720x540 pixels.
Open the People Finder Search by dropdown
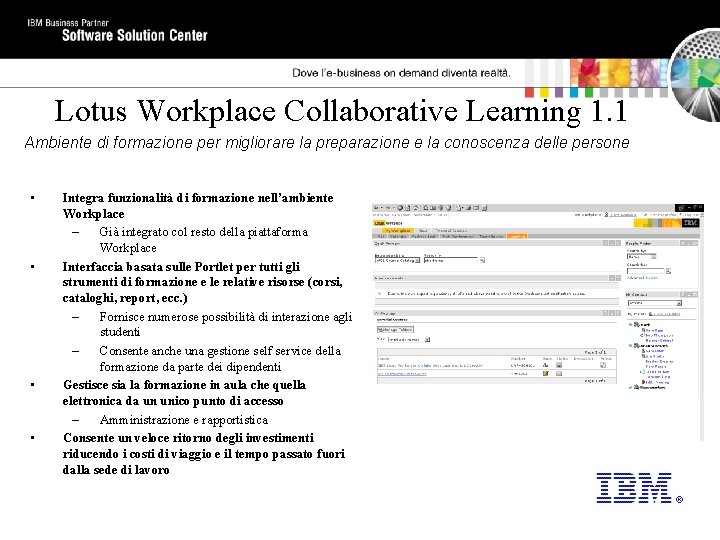[641, 256]
